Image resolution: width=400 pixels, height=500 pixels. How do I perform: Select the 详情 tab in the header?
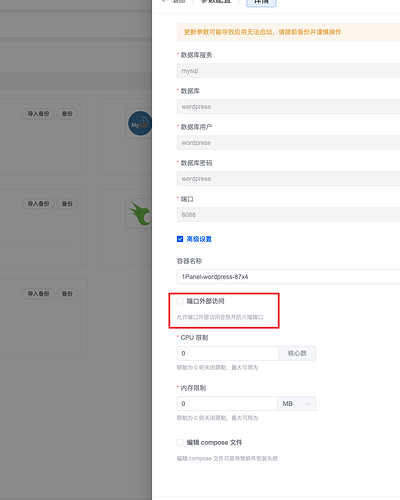[x=261, y=2]
